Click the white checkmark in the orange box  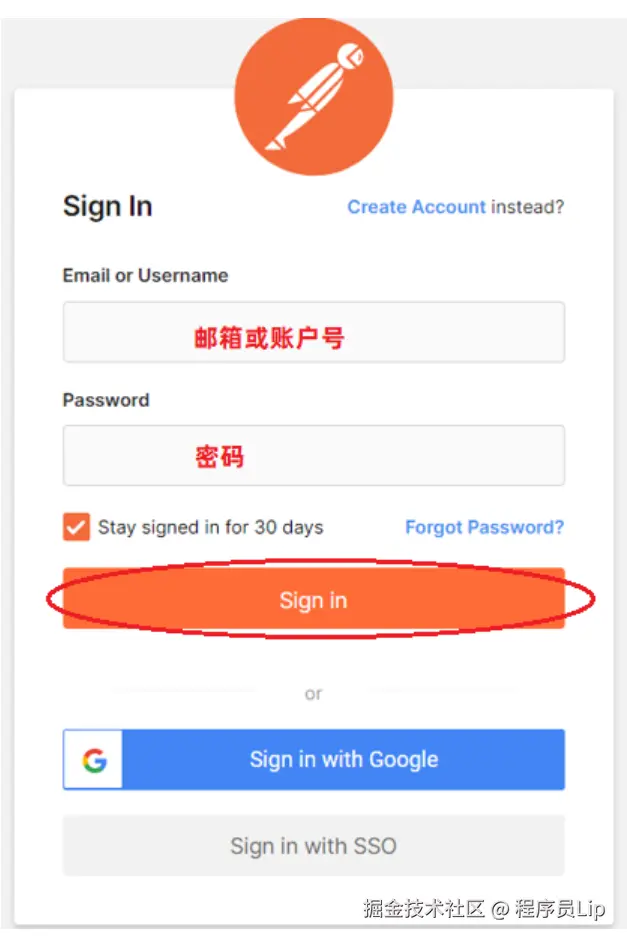pyautogui.click(x=76, y=528)
